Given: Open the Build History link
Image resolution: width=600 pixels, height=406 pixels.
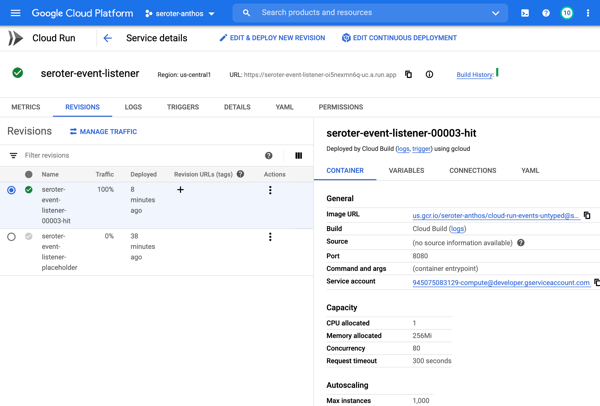Looking at the screenshot, I should click(475, 75).
